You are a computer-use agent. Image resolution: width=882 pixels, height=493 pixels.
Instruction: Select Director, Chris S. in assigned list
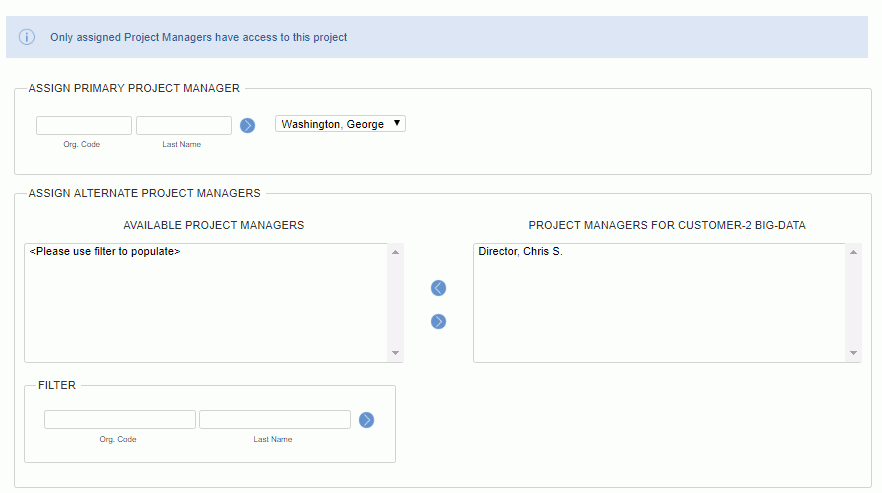coord(520,252)
